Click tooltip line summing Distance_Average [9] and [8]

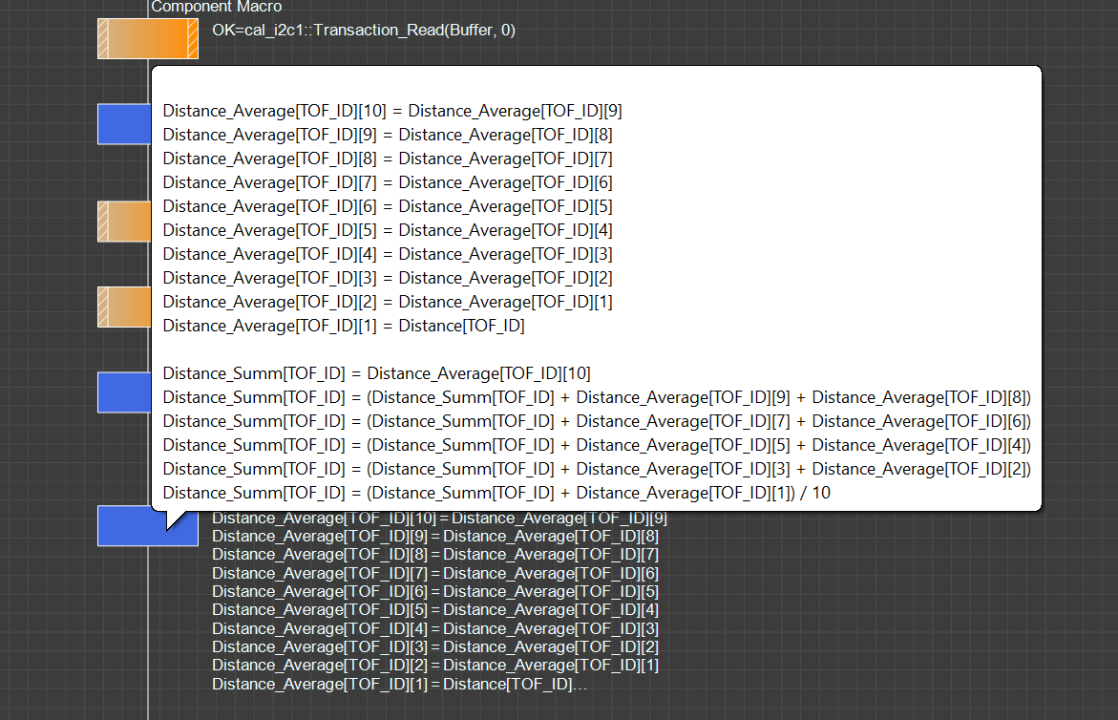pos(596,398)
